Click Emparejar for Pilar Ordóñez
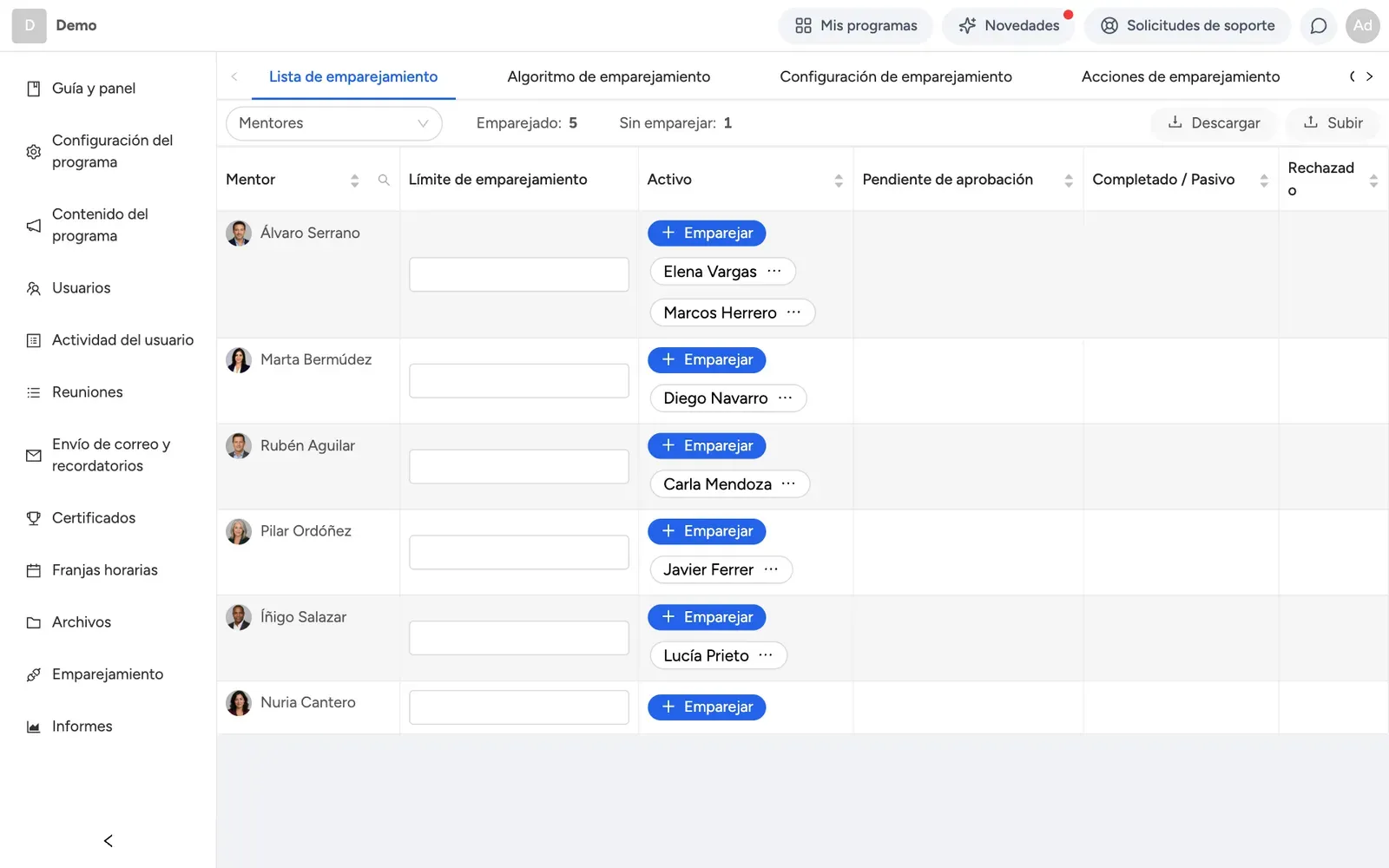1389x868 pixels. pyautogui.click(x=707, y=530)
